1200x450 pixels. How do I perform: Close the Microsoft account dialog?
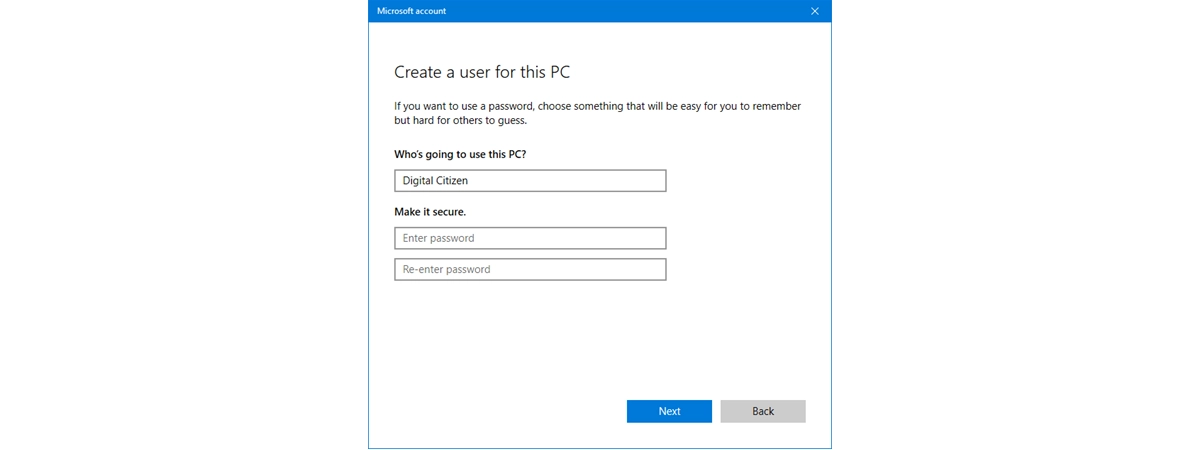coord(815,11)
